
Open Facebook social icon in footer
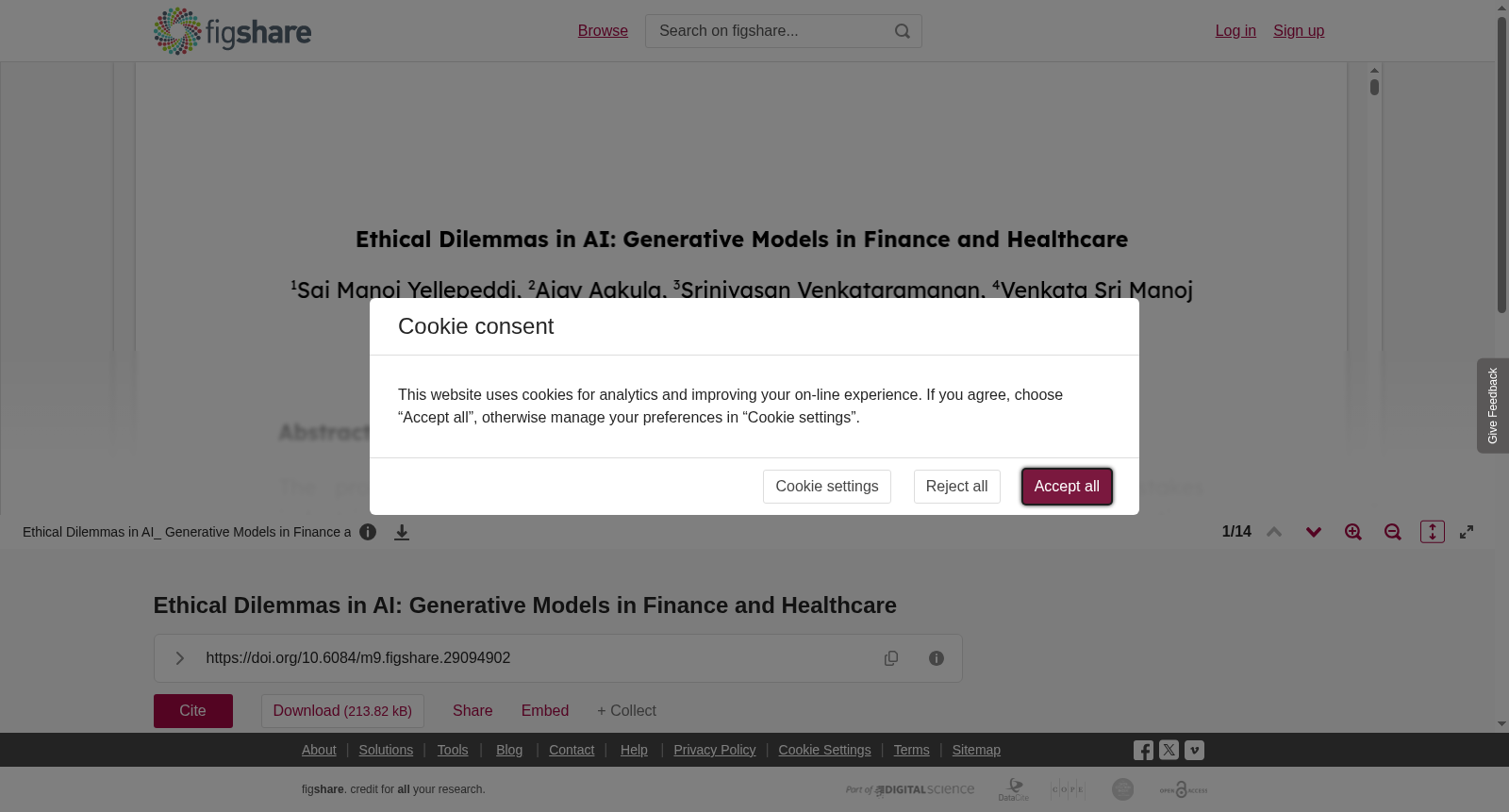1143,751
